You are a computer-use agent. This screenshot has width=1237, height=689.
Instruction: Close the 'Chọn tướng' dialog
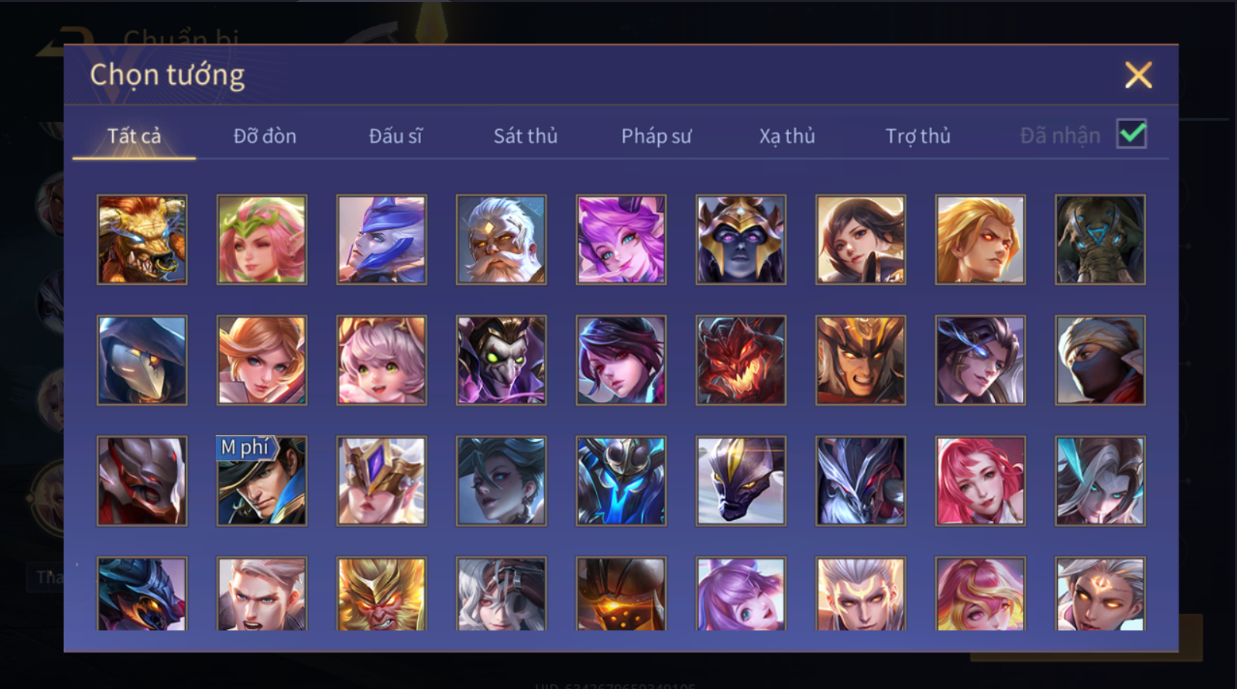point(1138,75)
